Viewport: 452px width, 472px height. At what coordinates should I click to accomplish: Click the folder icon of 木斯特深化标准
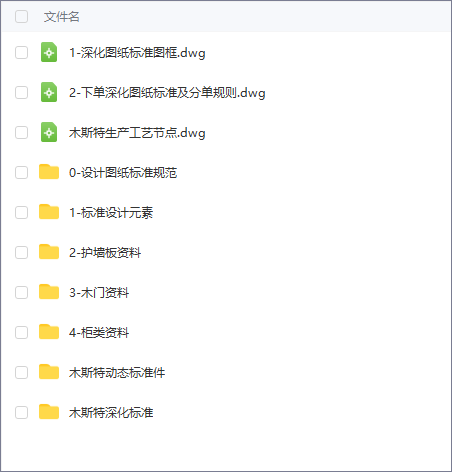(49, 412)
